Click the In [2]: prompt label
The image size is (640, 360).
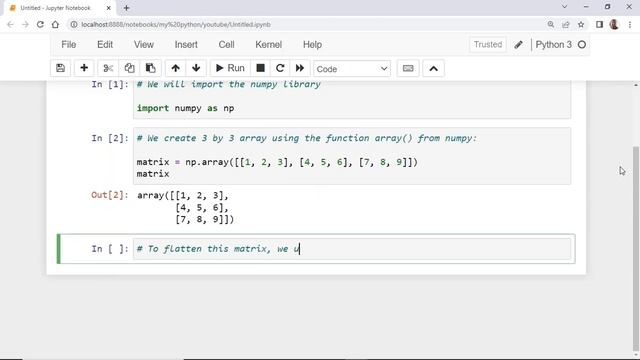point(110,138)
